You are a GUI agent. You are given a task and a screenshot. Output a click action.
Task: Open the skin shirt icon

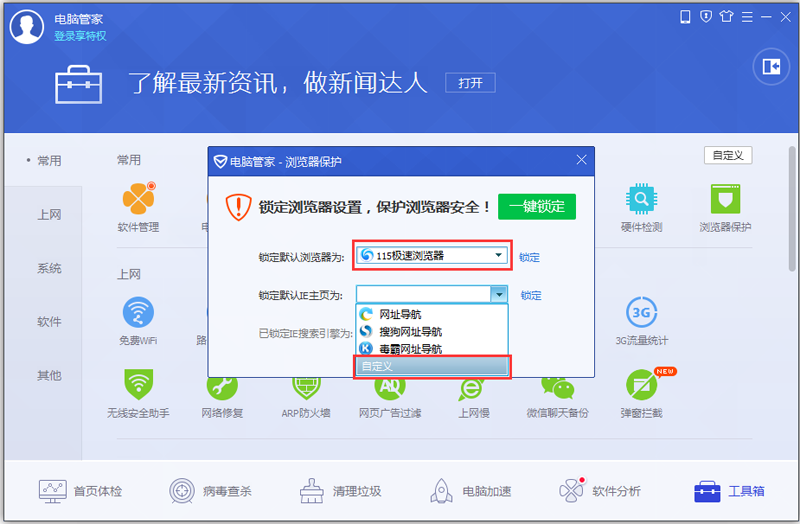point(726,17)
